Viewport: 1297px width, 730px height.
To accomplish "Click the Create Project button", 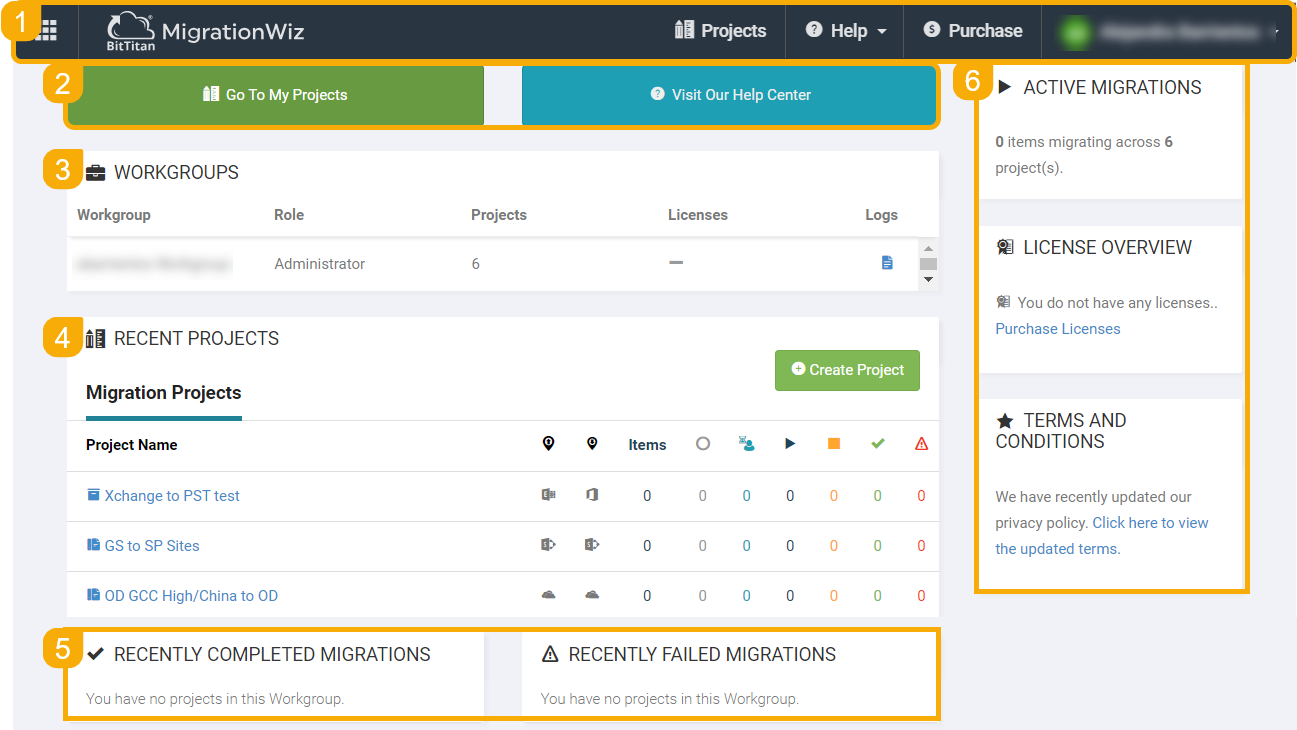I will pos(847,370).
